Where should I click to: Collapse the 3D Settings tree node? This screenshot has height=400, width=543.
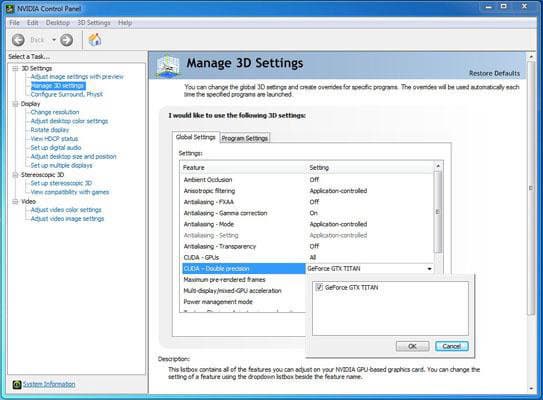15,68
